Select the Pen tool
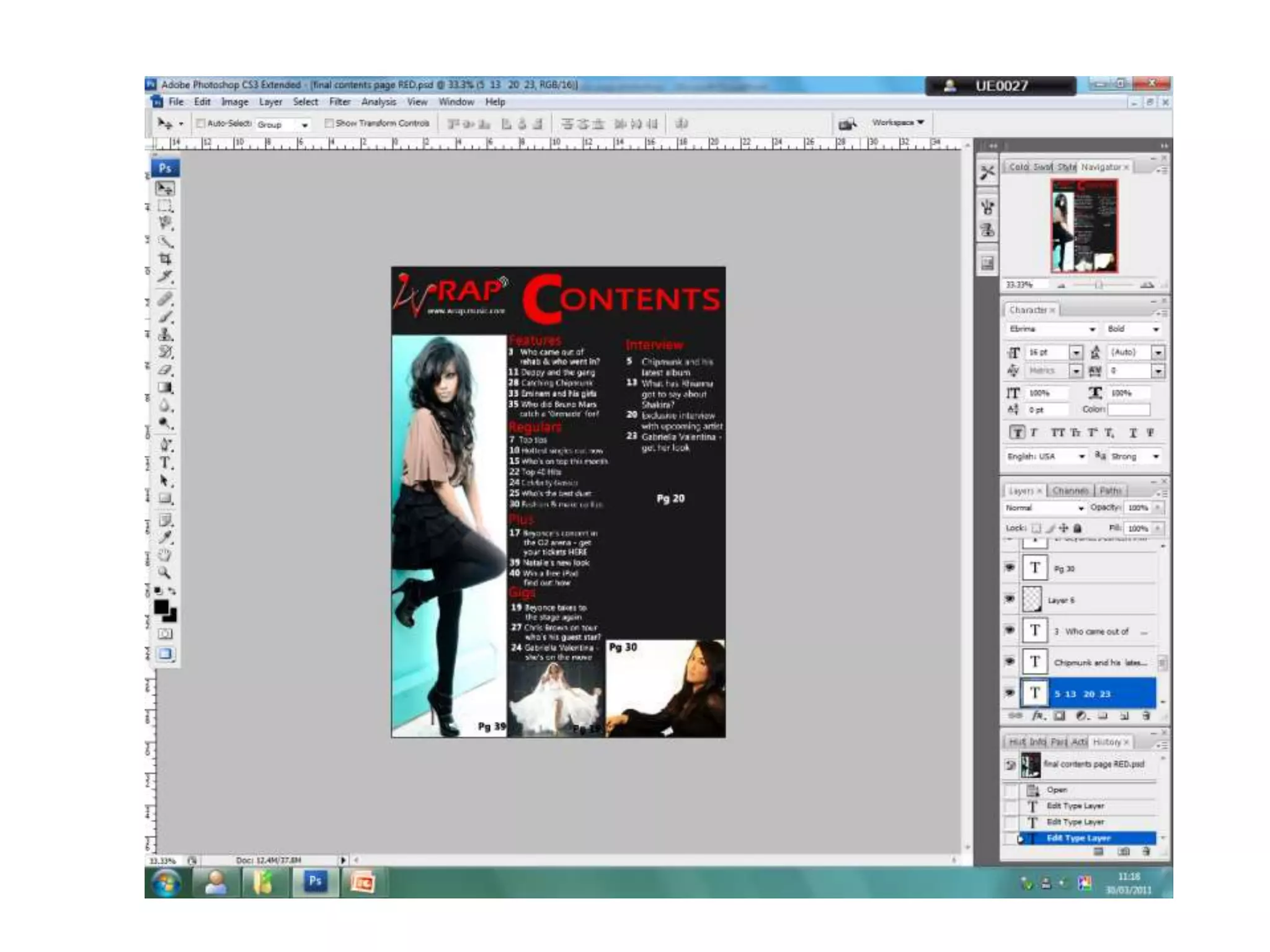Image resolution: width=1270 pixels, height=952 pixels. pyautogui.click(x=165, y=445)
